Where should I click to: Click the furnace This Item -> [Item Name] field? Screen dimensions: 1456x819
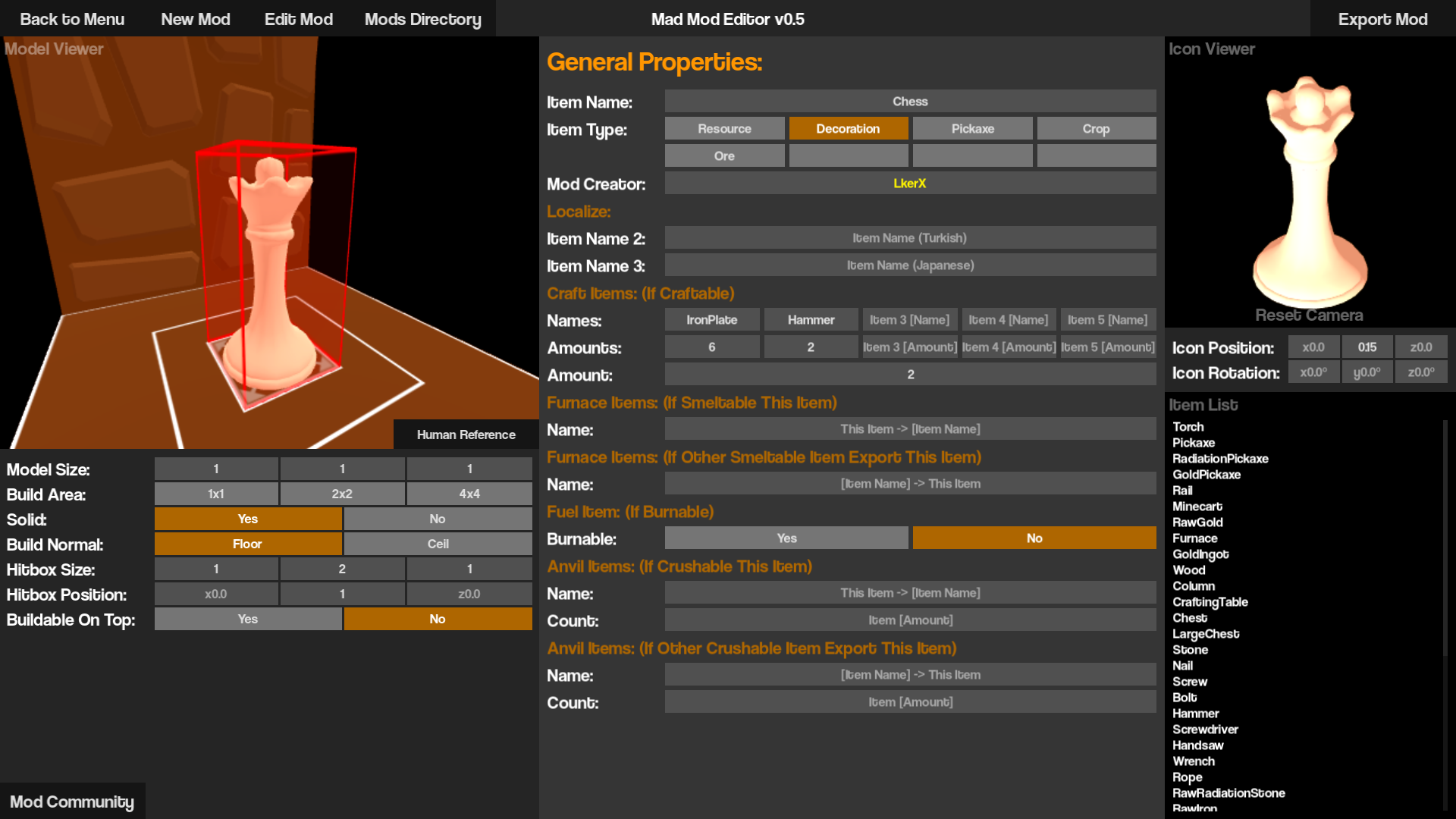click(910, 429)
